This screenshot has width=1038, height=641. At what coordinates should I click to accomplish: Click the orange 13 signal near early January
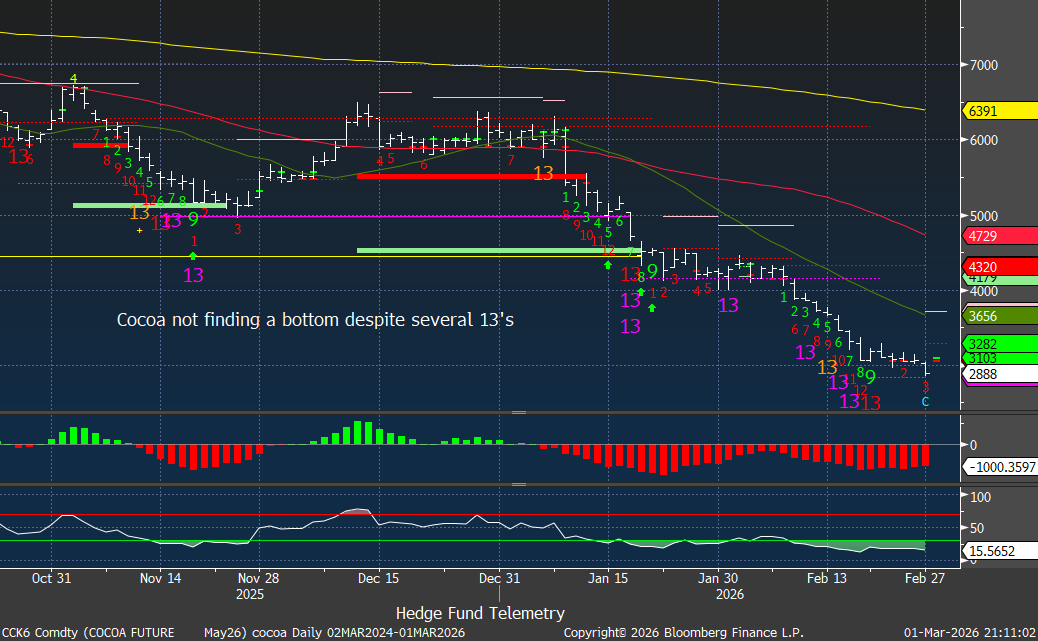coord(543,174)
